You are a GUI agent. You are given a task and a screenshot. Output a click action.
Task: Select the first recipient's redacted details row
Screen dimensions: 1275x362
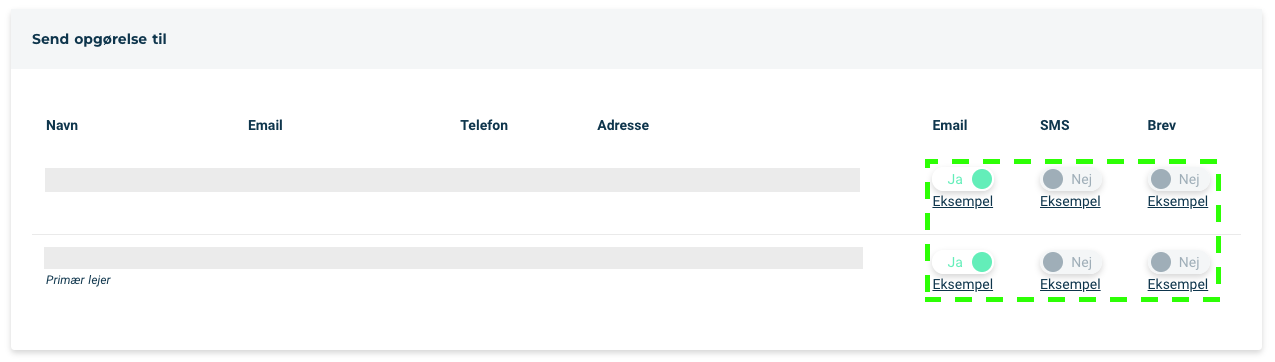[453, 180]
